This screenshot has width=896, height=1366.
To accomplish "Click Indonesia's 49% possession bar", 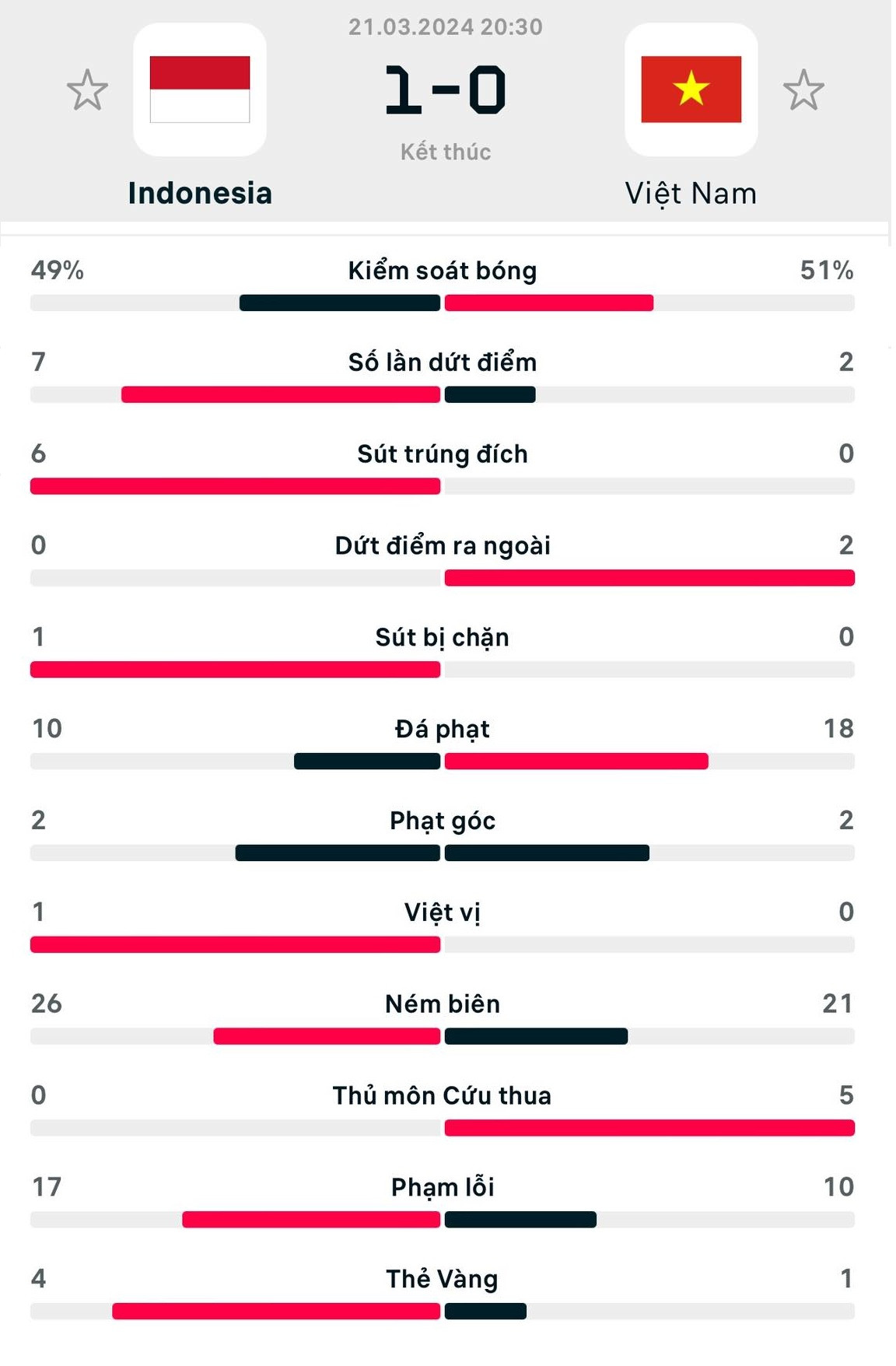I will [x=340, y=303].
